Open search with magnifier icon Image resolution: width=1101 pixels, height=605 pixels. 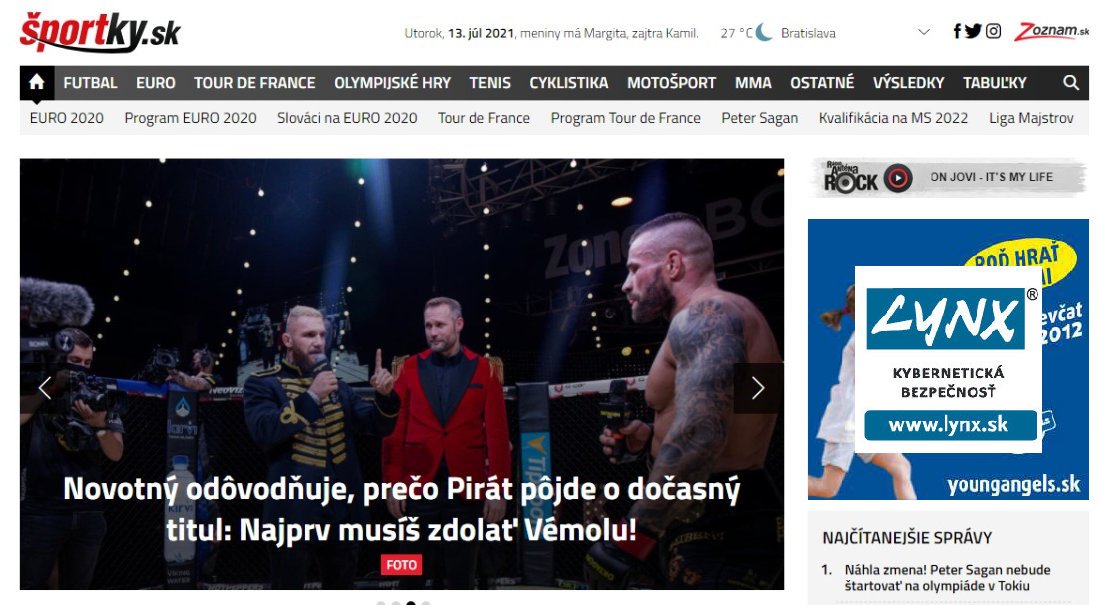pos(1071,83)
